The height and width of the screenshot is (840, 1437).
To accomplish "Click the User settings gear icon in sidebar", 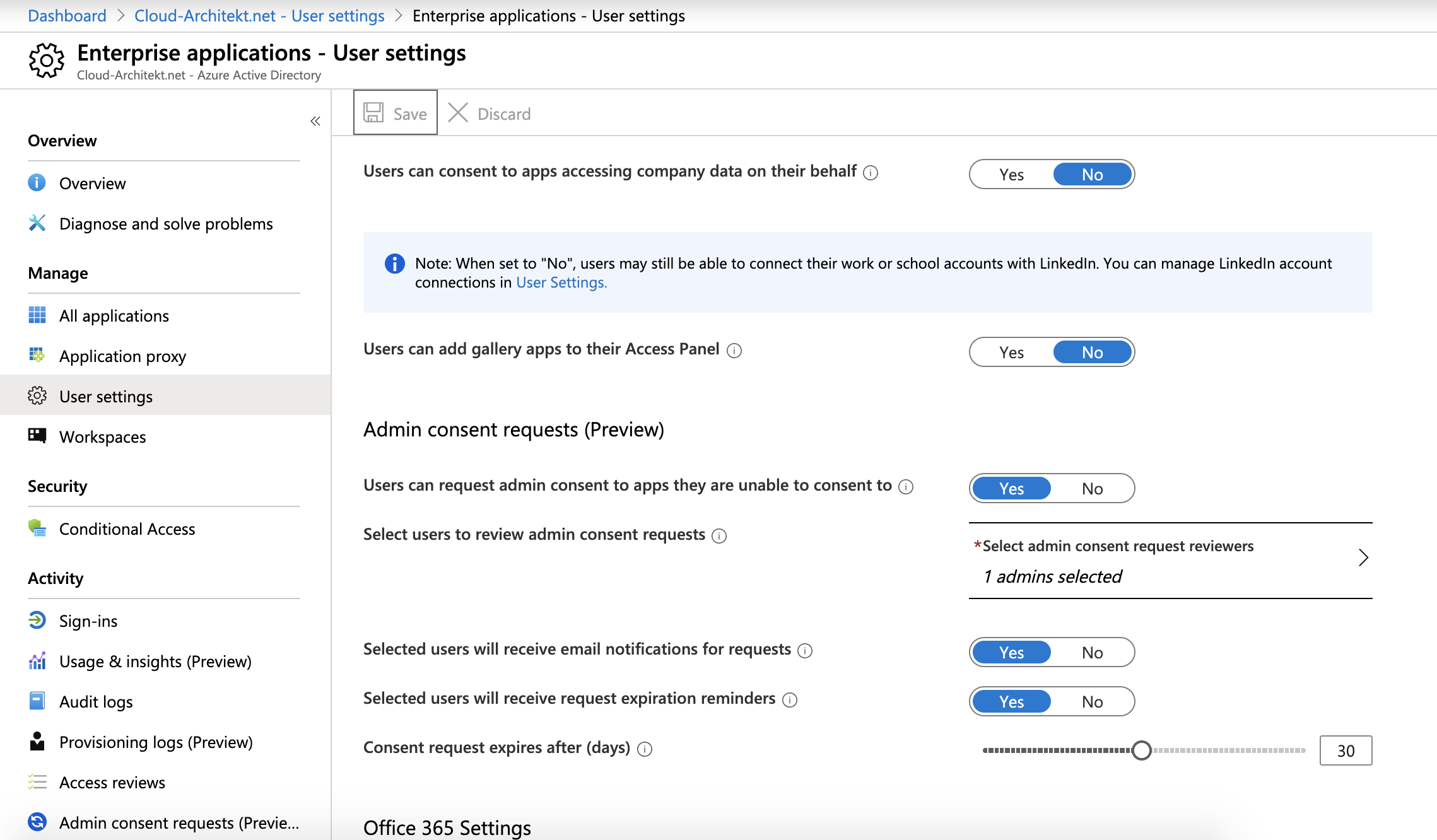I will 37,396.
